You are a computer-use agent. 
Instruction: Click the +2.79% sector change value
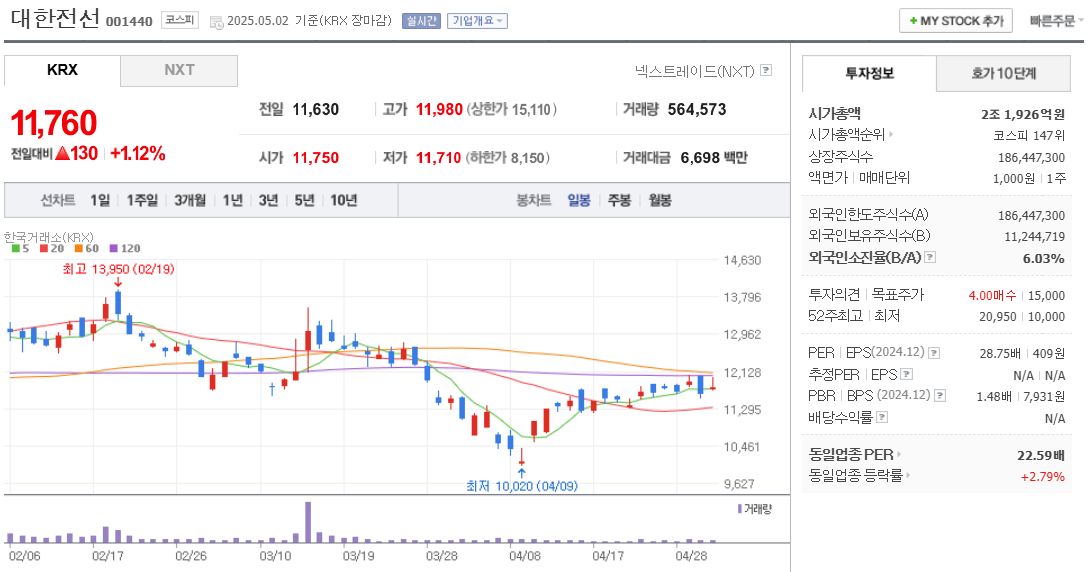pos(1043,477)
